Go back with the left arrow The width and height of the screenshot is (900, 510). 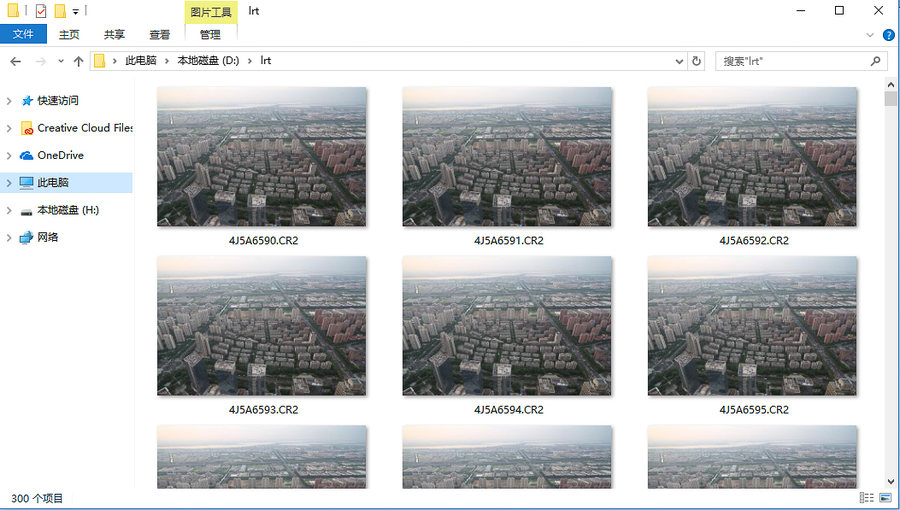click(x=15, y=61)
